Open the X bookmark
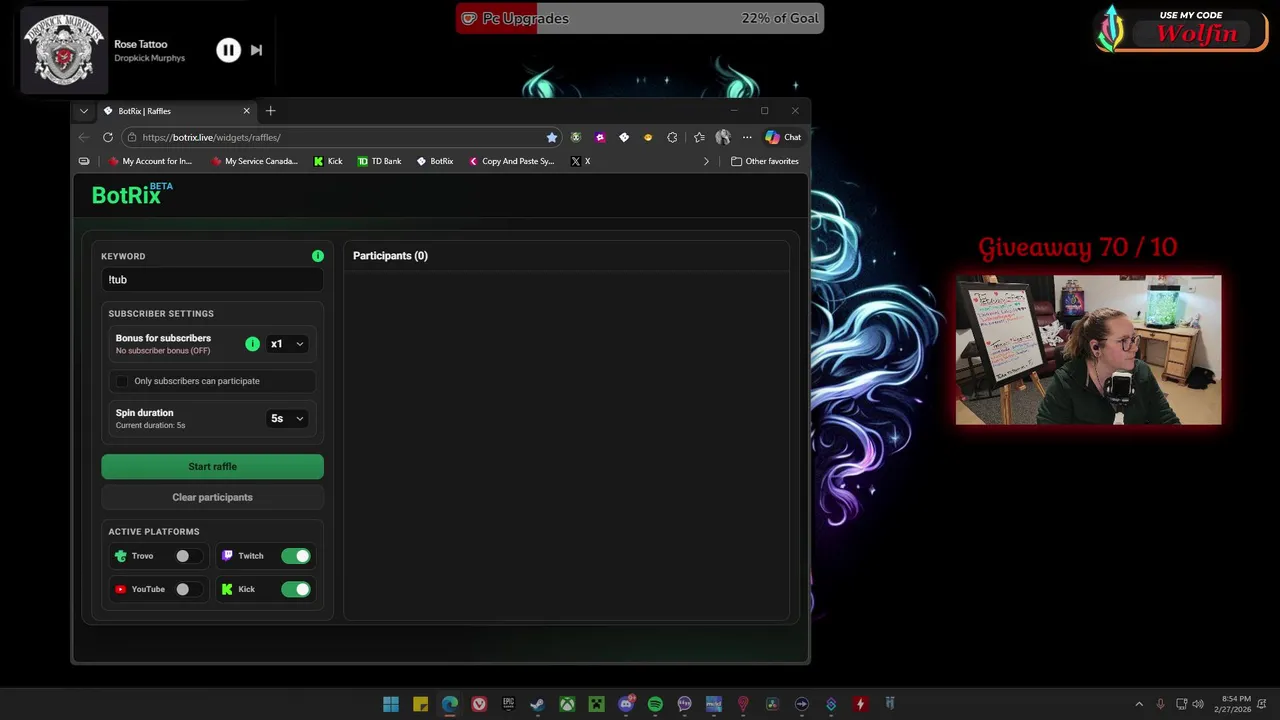 point(580,161)
